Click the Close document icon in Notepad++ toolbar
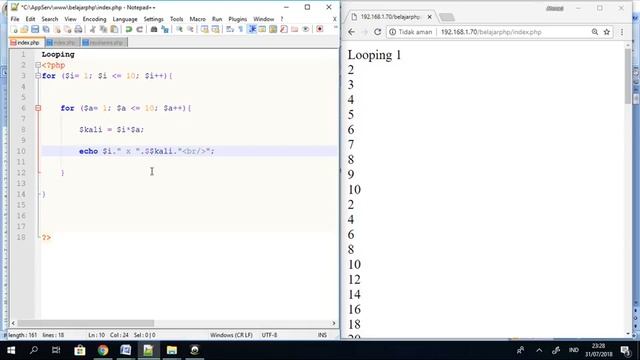The image size is (640, 360). (57, 29)
